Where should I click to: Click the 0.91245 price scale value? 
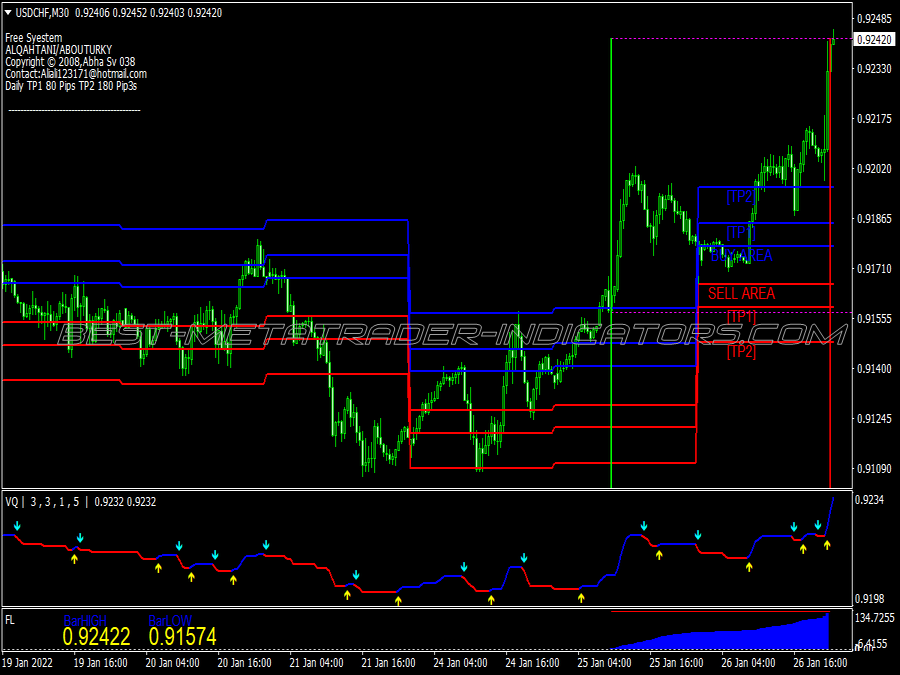(x=874, y=418)
